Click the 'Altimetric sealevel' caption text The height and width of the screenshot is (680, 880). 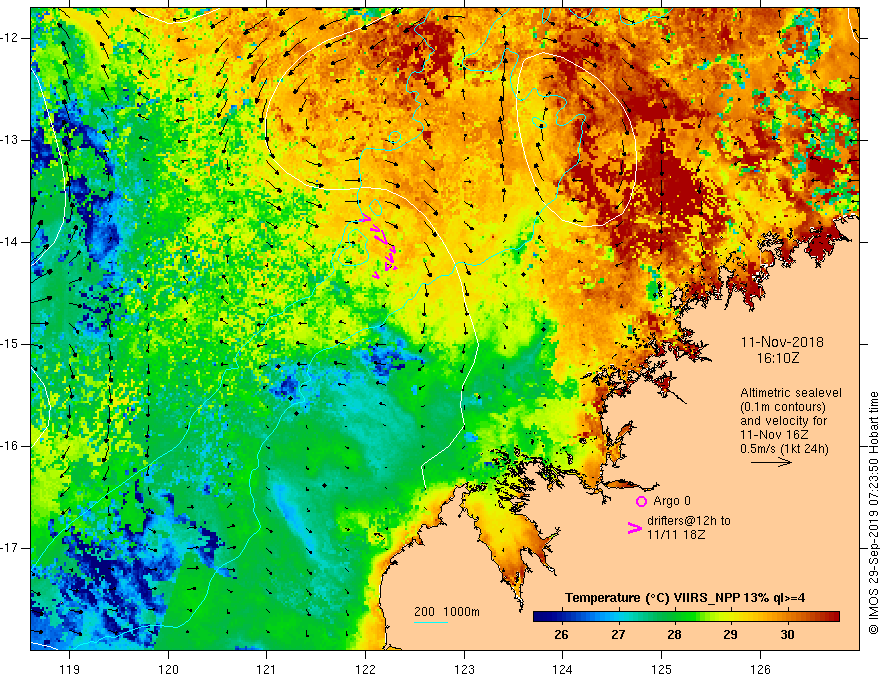pos(791,393)
